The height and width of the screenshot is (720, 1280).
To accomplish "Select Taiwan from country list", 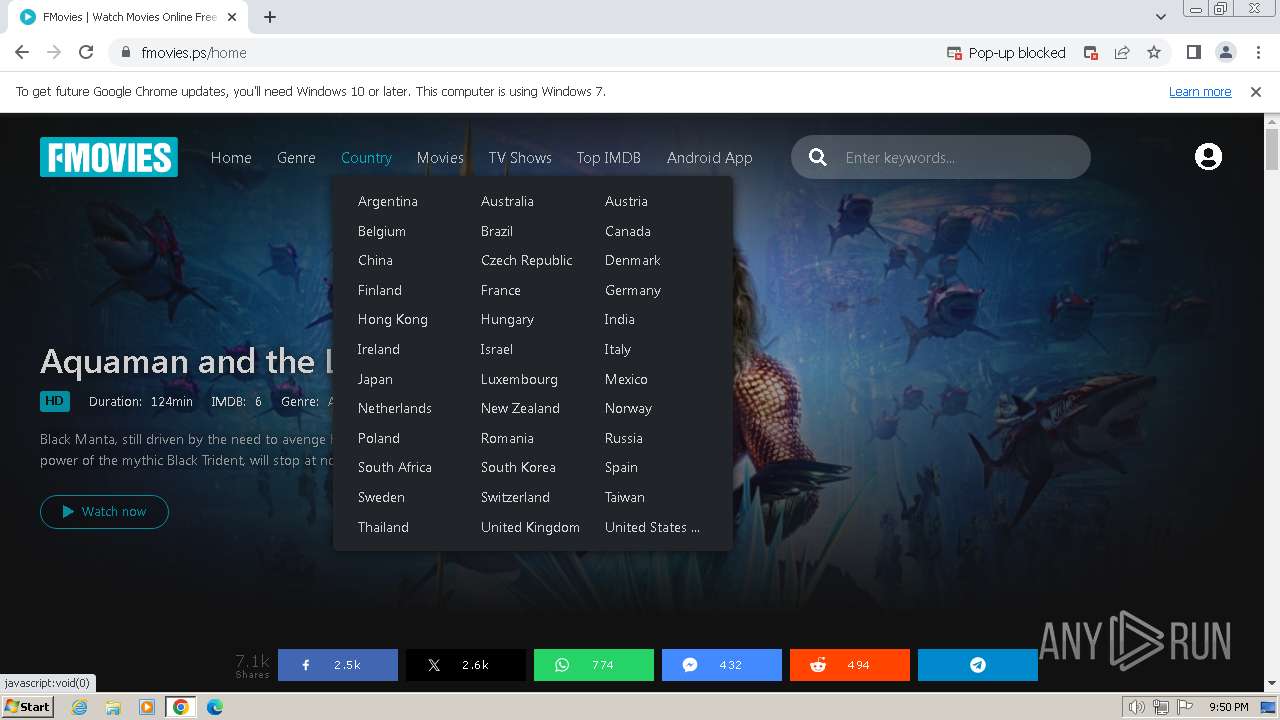I will coord(625,497).
